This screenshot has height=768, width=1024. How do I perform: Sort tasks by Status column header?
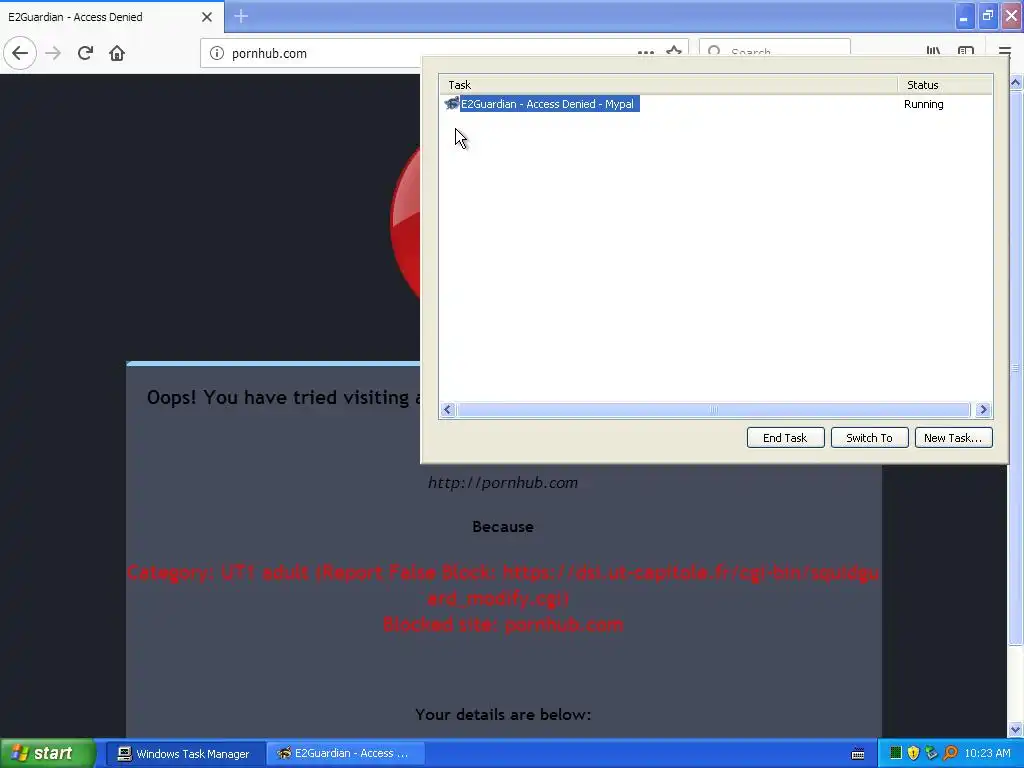(x=945, y=85)
